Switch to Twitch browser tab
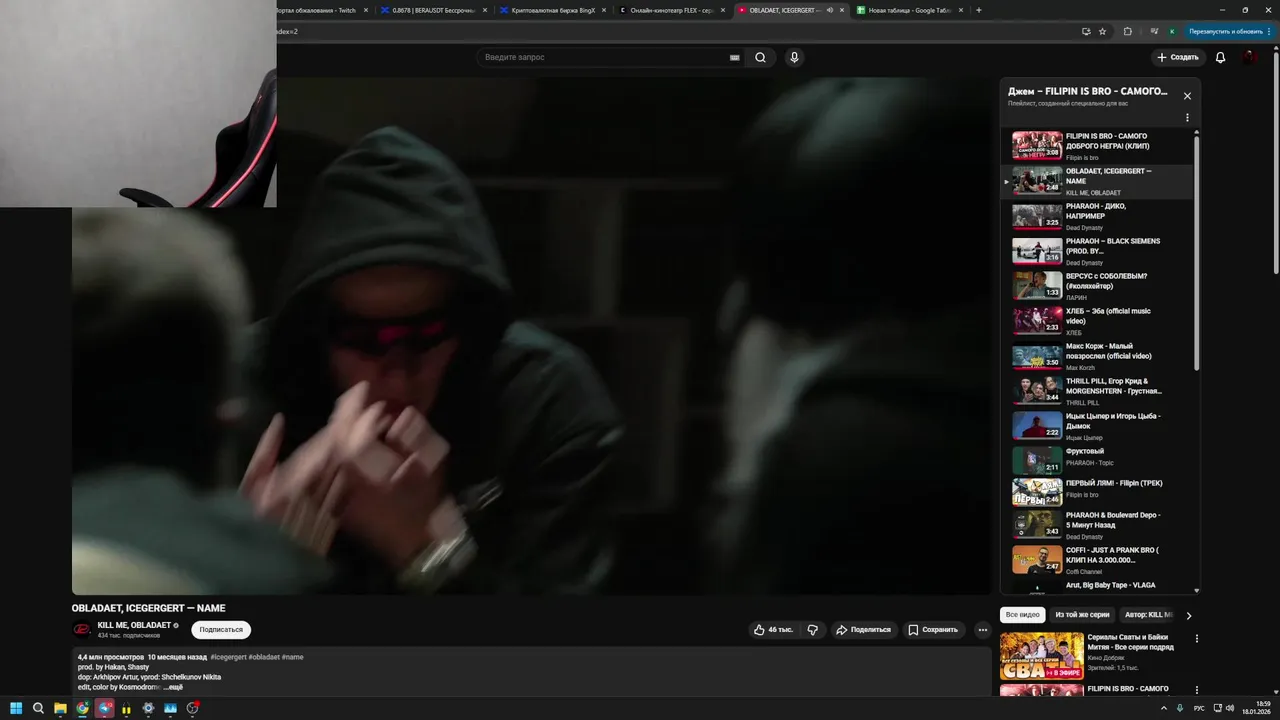Viewport: 1280px width, 720px height. (323, 10)
